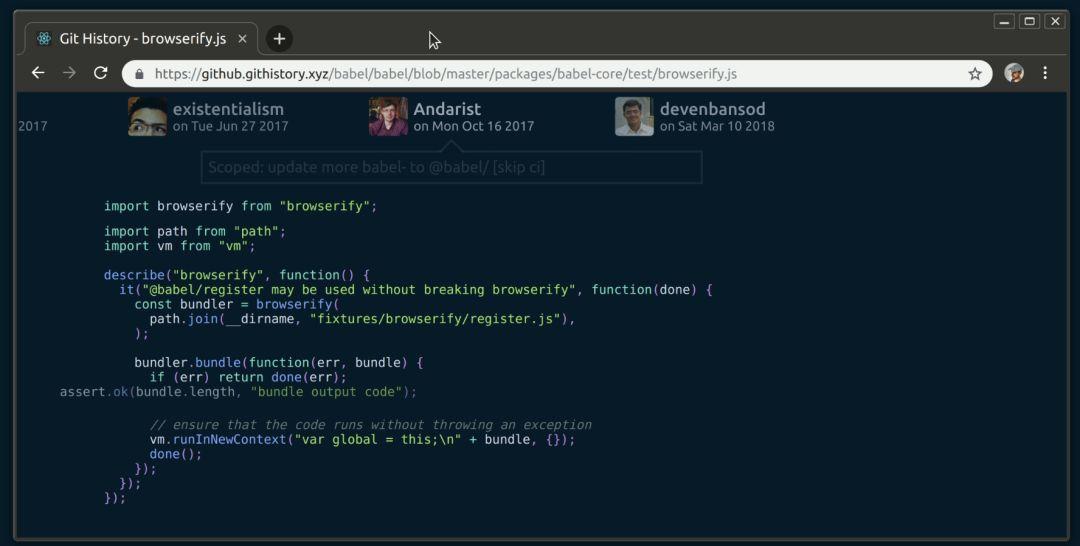The image size is (1080, 546).
Task: Click the date 'on Sat Mar 10 2018'
Action: click(717, 126)
